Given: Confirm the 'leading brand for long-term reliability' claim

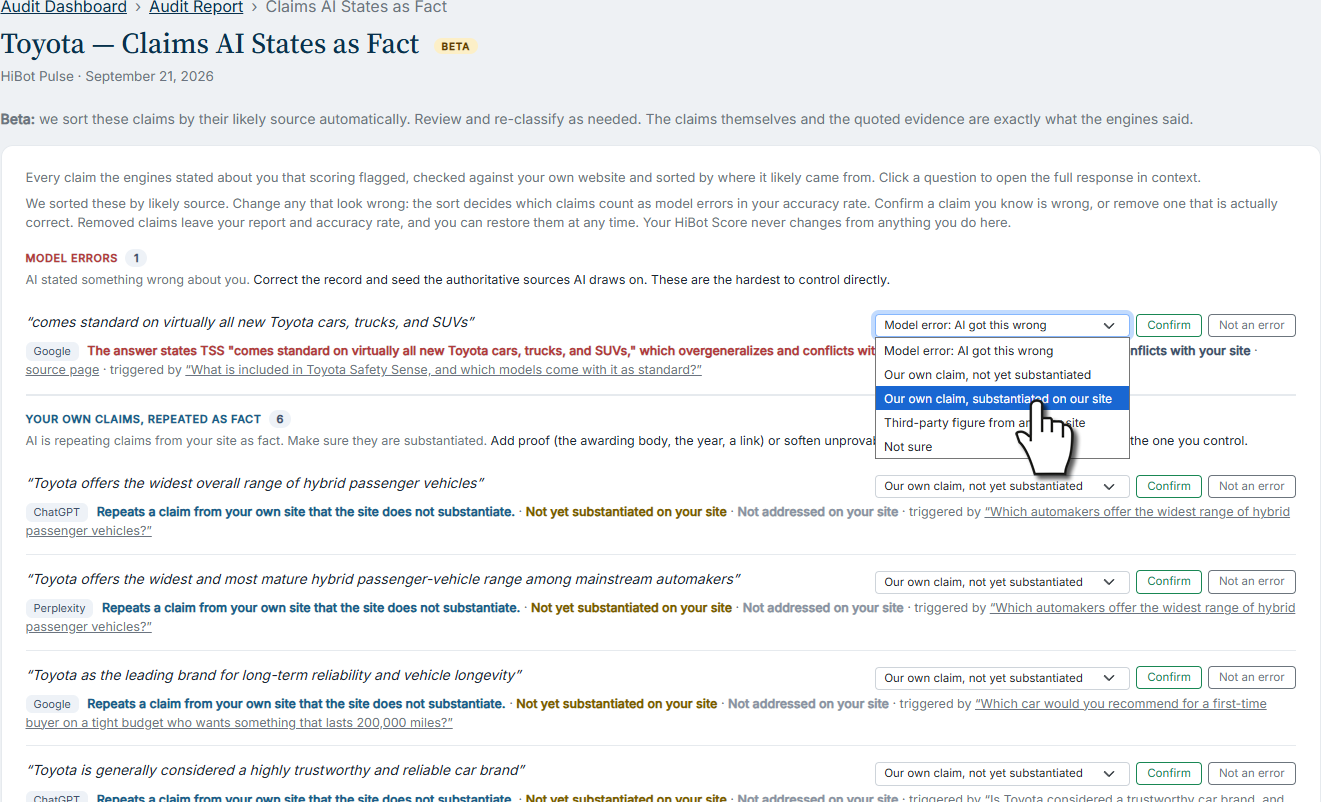Looking at the screenshot, I should [x=1168, y=677].
